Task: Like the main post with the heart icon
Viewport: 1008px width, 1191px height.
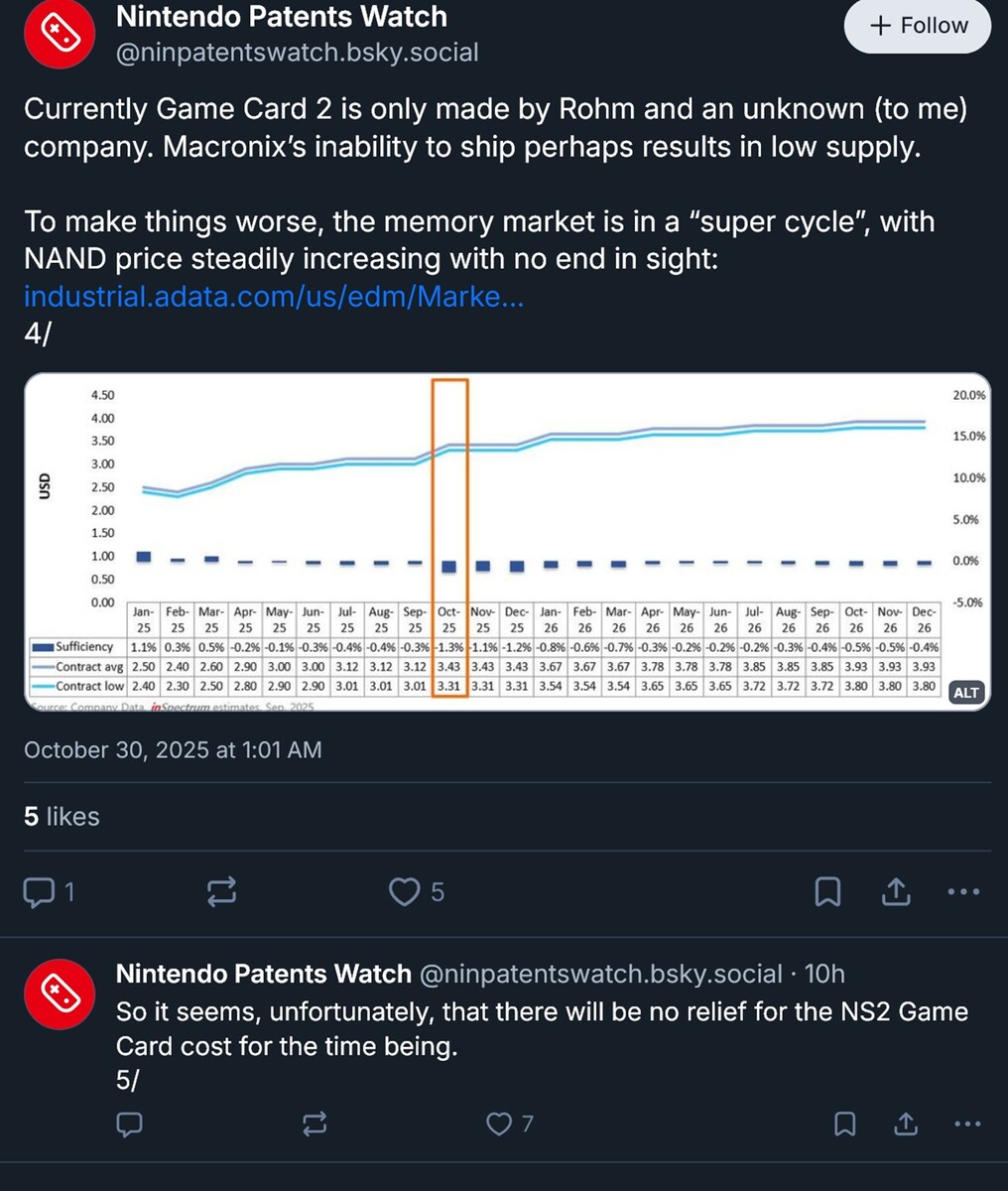Action: [404, 892]
